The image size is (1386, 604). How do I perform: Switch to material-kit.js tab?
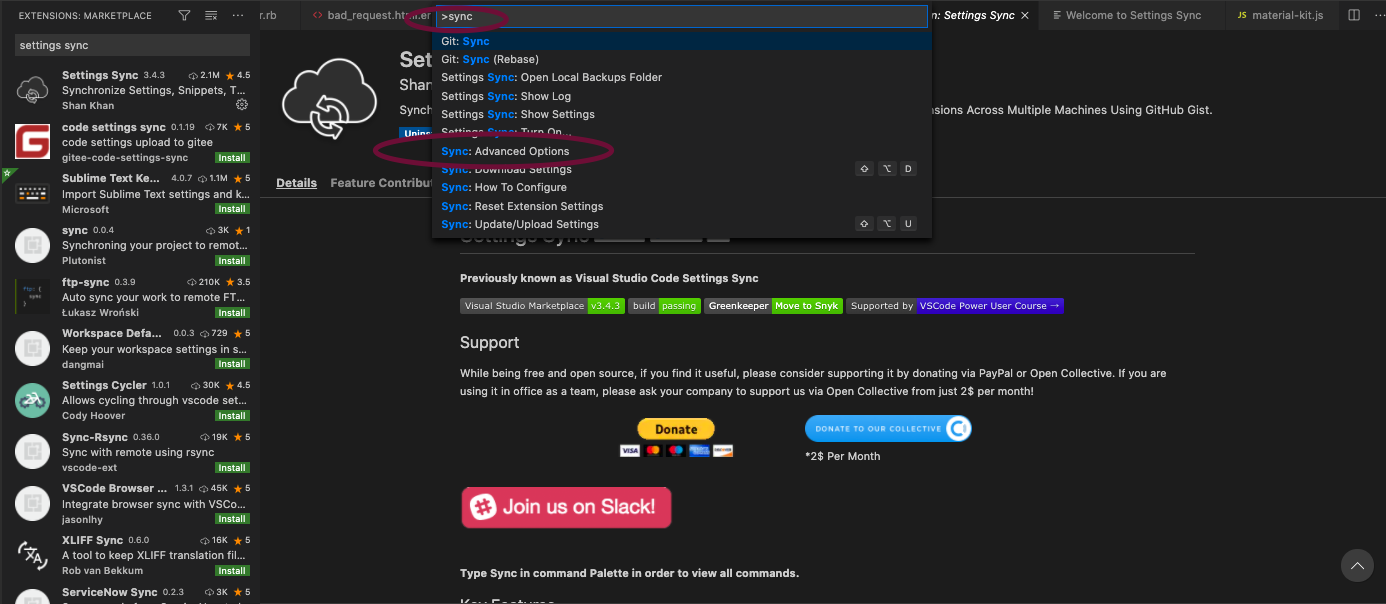click(1279, 15)
